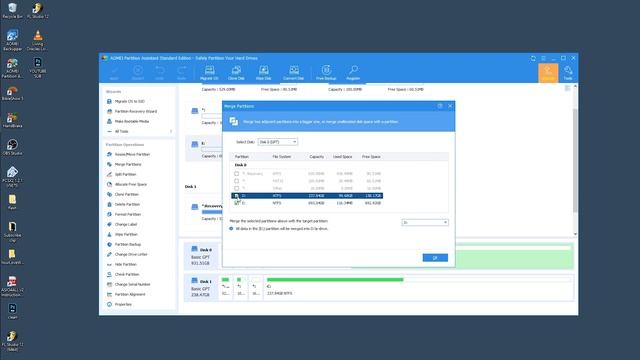Open OBS Studio desktop shortcut

coord(12,147)
